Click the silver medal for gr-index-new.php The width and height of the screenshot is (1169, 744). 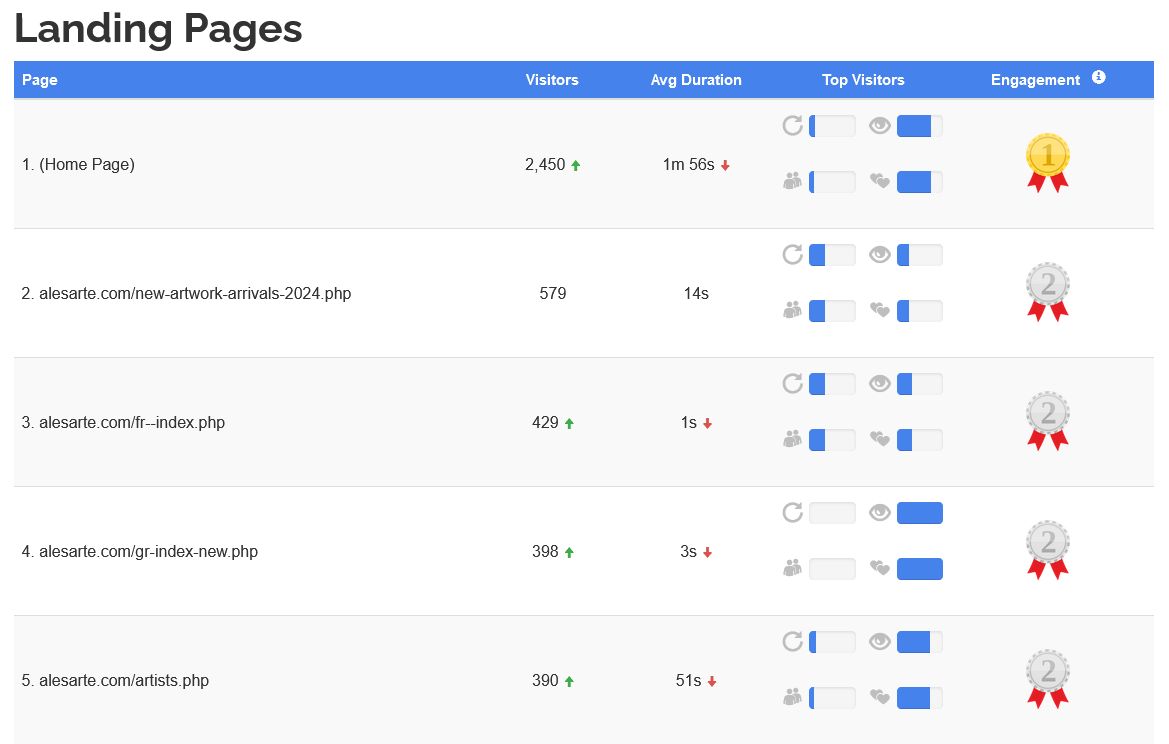[x=1047, y=549]
